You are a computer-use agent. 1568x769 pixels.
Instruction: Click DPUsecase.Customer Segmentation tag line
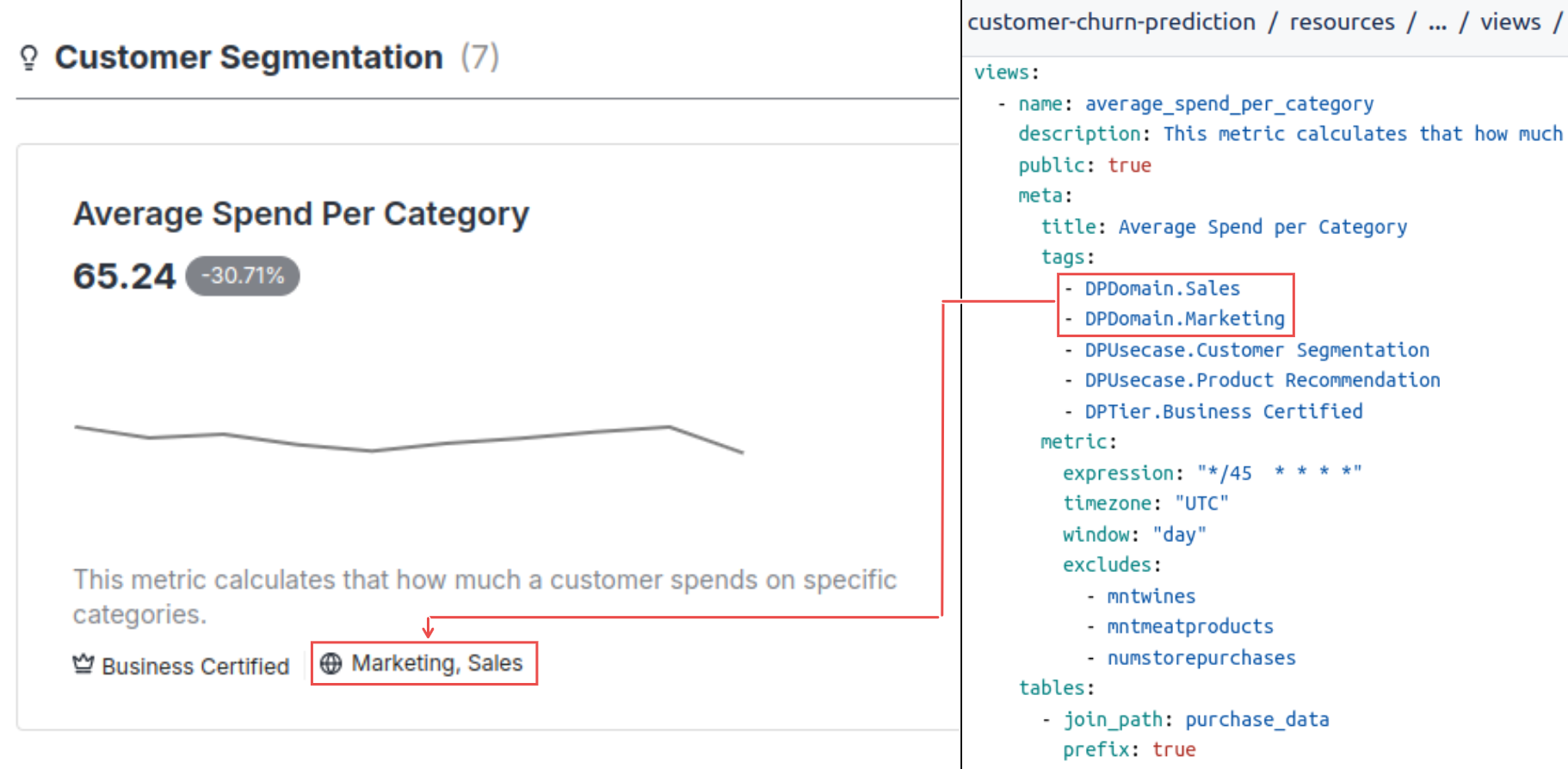click(1247, 350)
